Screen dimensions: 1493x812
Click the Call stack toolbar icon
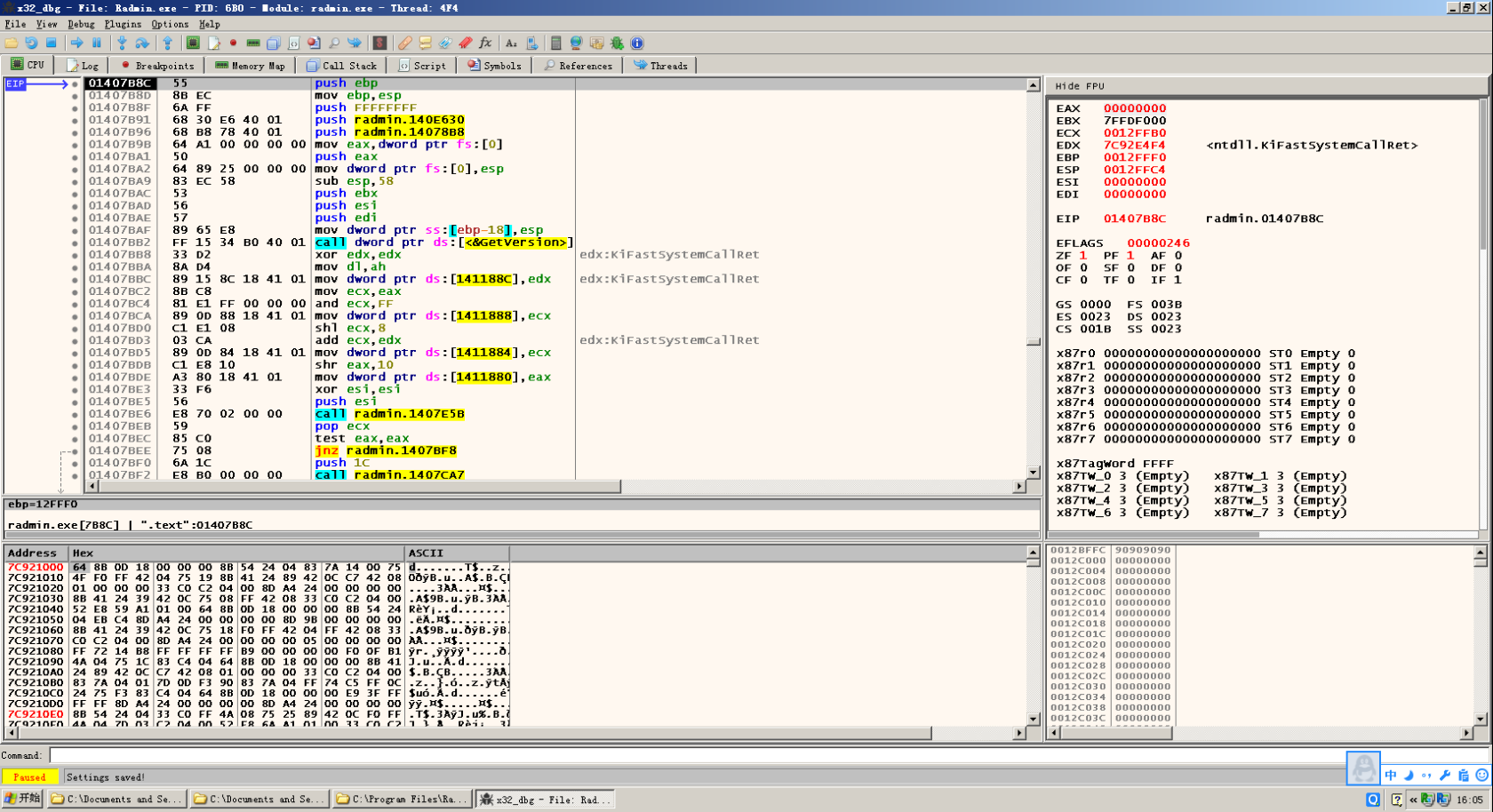click(x=274, y=43)
